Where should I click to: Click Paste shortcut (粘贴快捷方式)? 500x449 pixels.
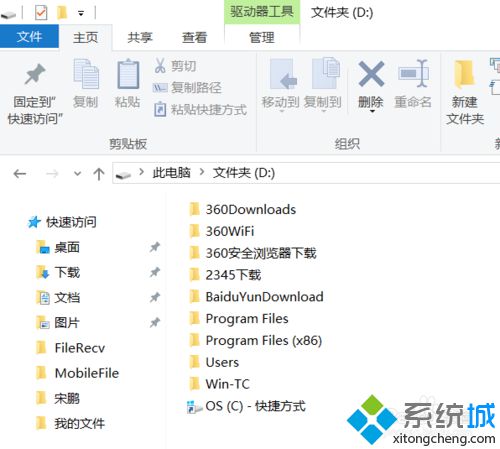click(200, 110)
